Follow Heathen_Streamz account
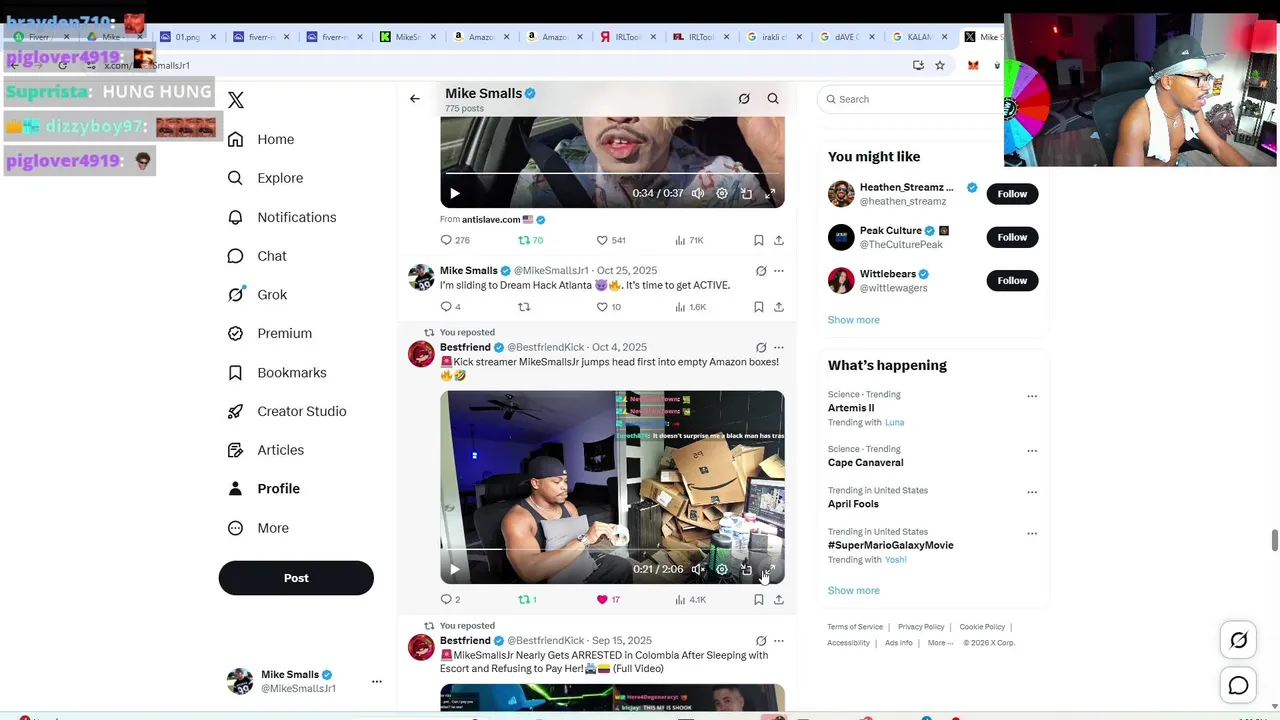Viewport: 1280px width, 720px height. pyautogui.click(x=1012, y=194)
